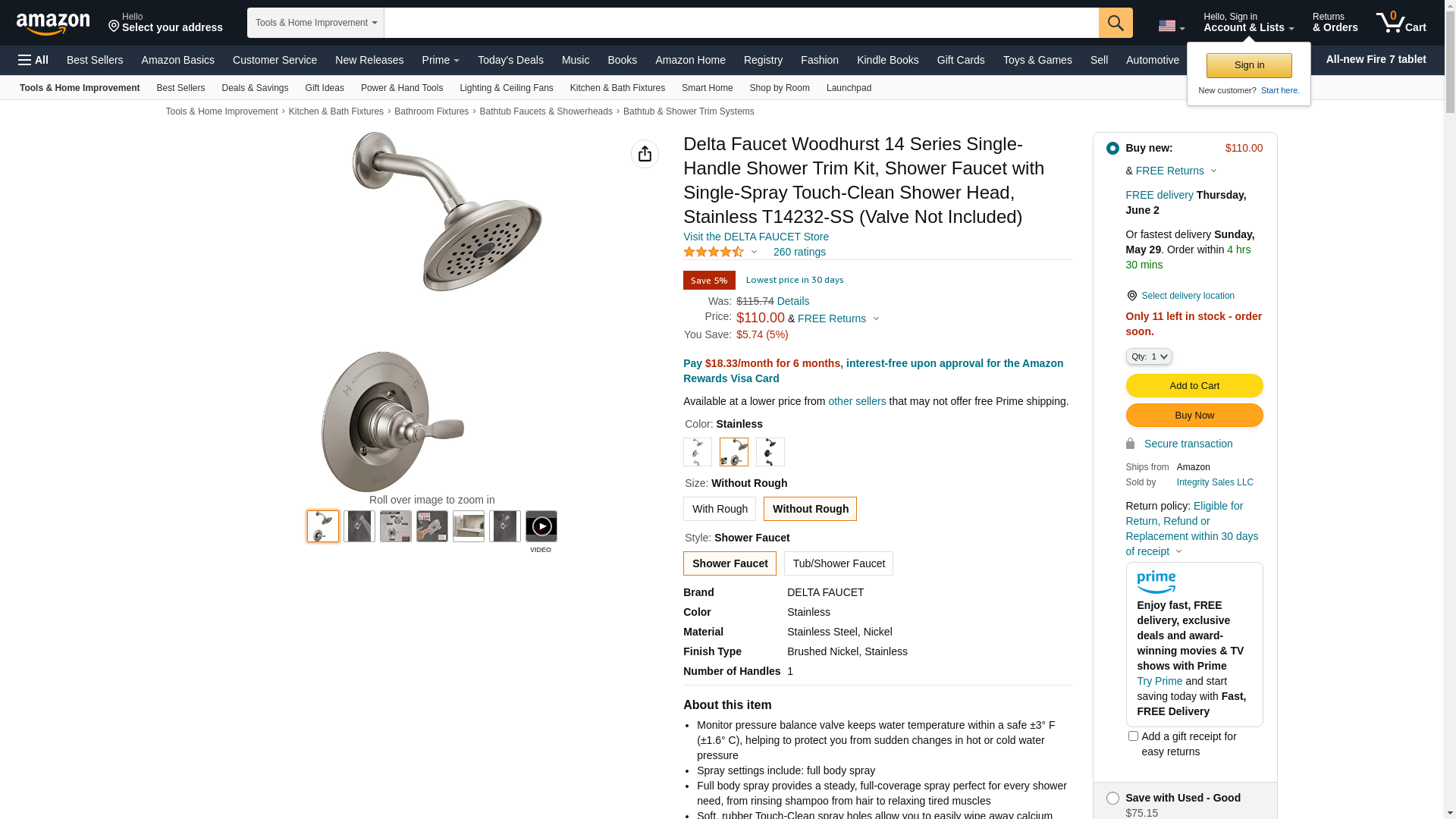
Task: Open the All hamburger menu
Action: pos(33,60)
